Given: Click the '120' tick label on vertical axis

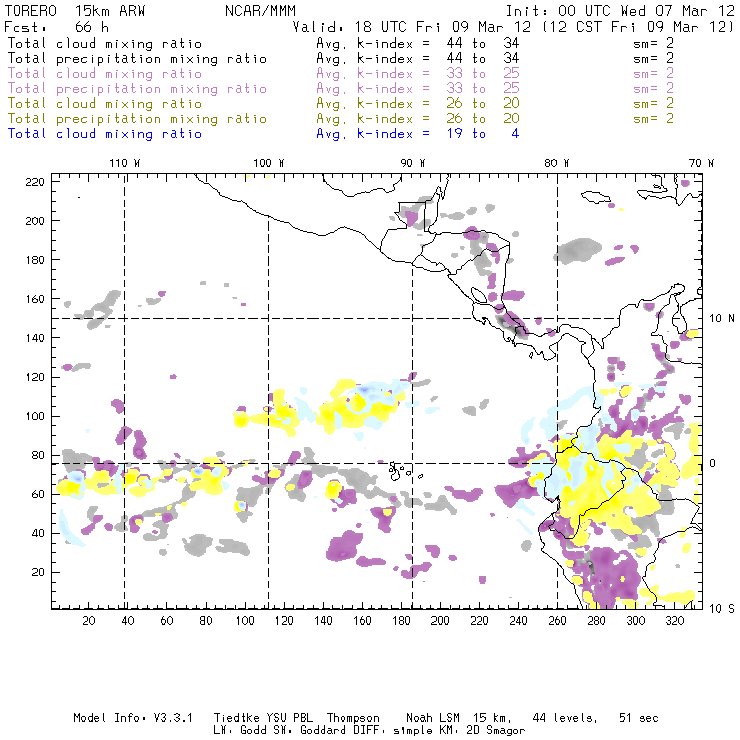Looking at the screenshot, I should coord(35,377).
